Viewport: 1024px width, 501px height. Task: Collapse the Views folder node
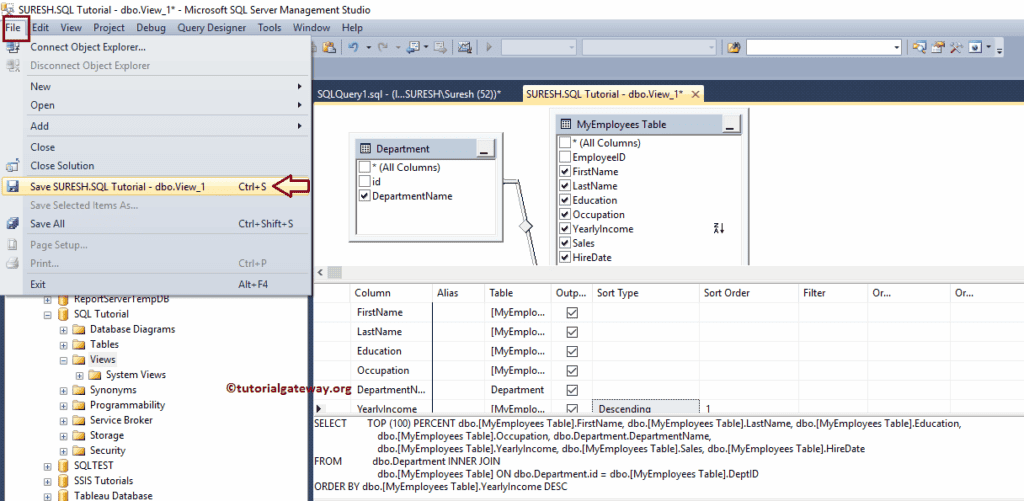63,360
